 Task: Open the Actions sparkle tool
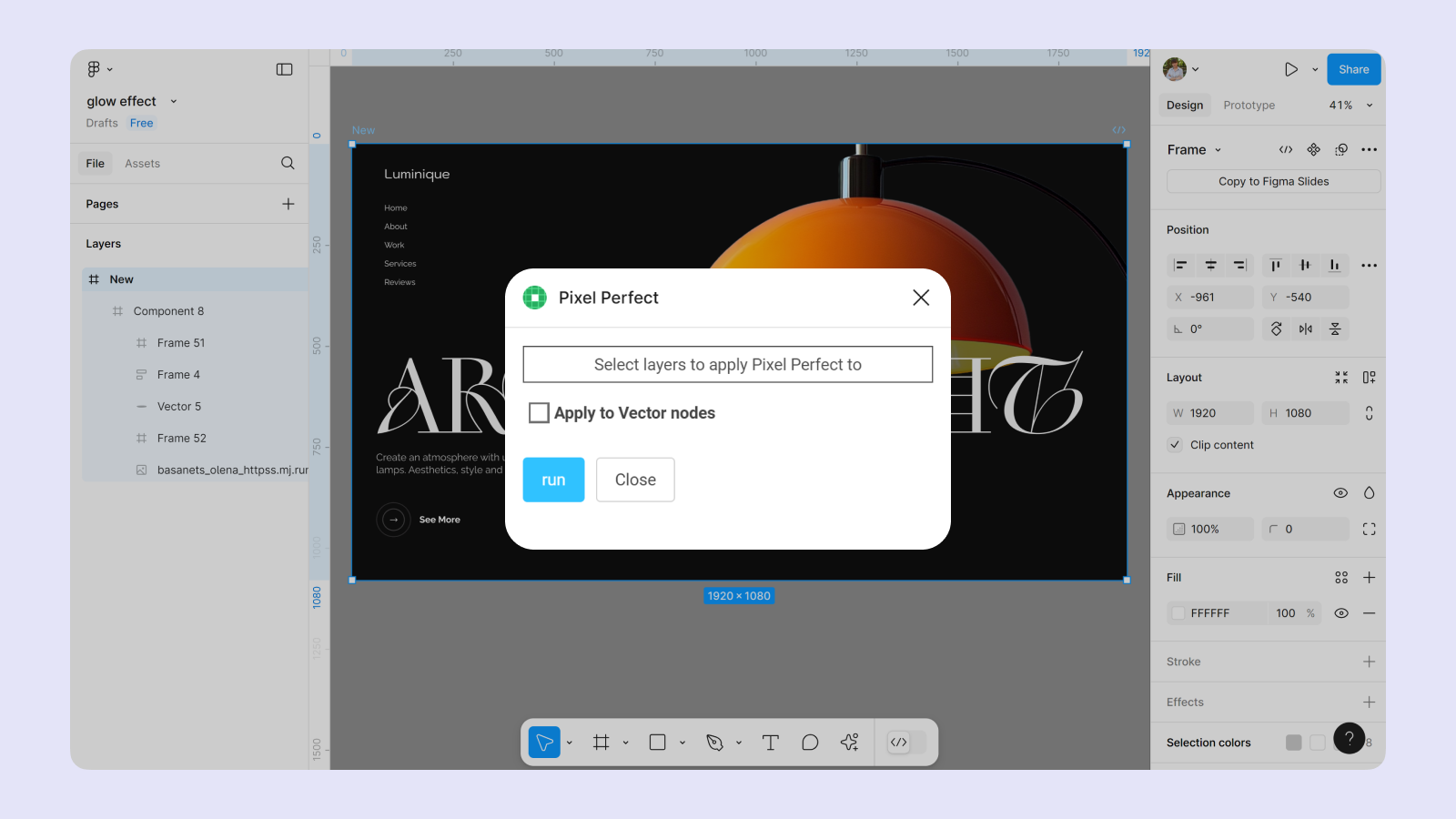pos(850,743)
